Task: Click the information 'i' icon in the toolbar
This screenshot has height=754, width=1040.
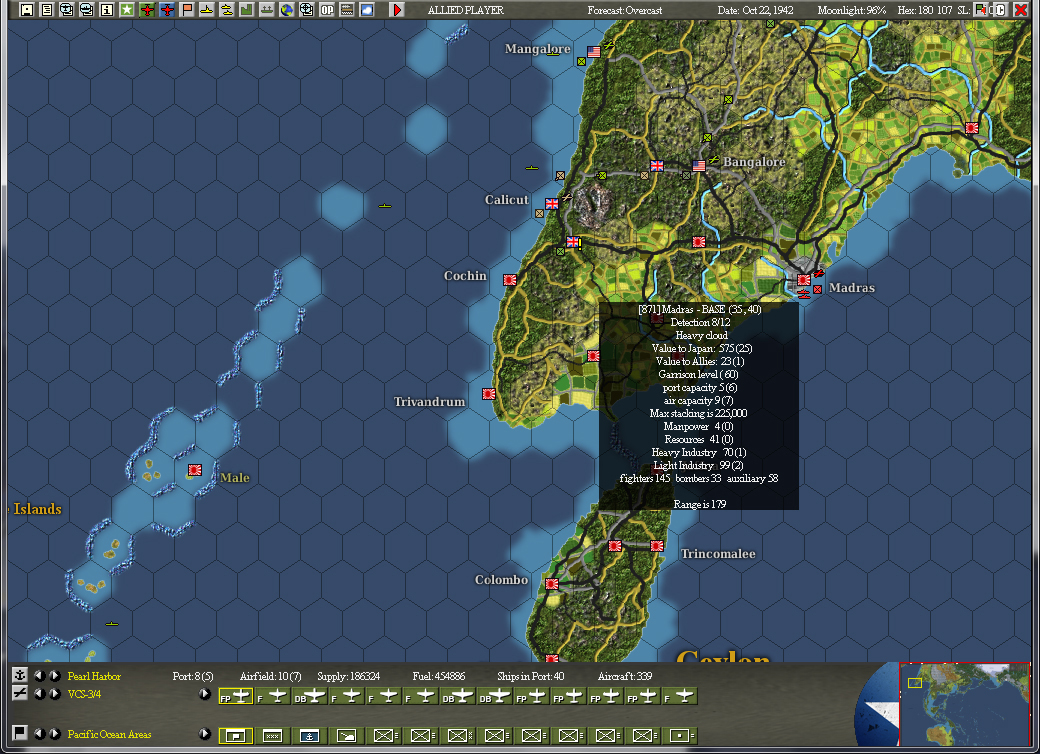Action: point(106,9)
